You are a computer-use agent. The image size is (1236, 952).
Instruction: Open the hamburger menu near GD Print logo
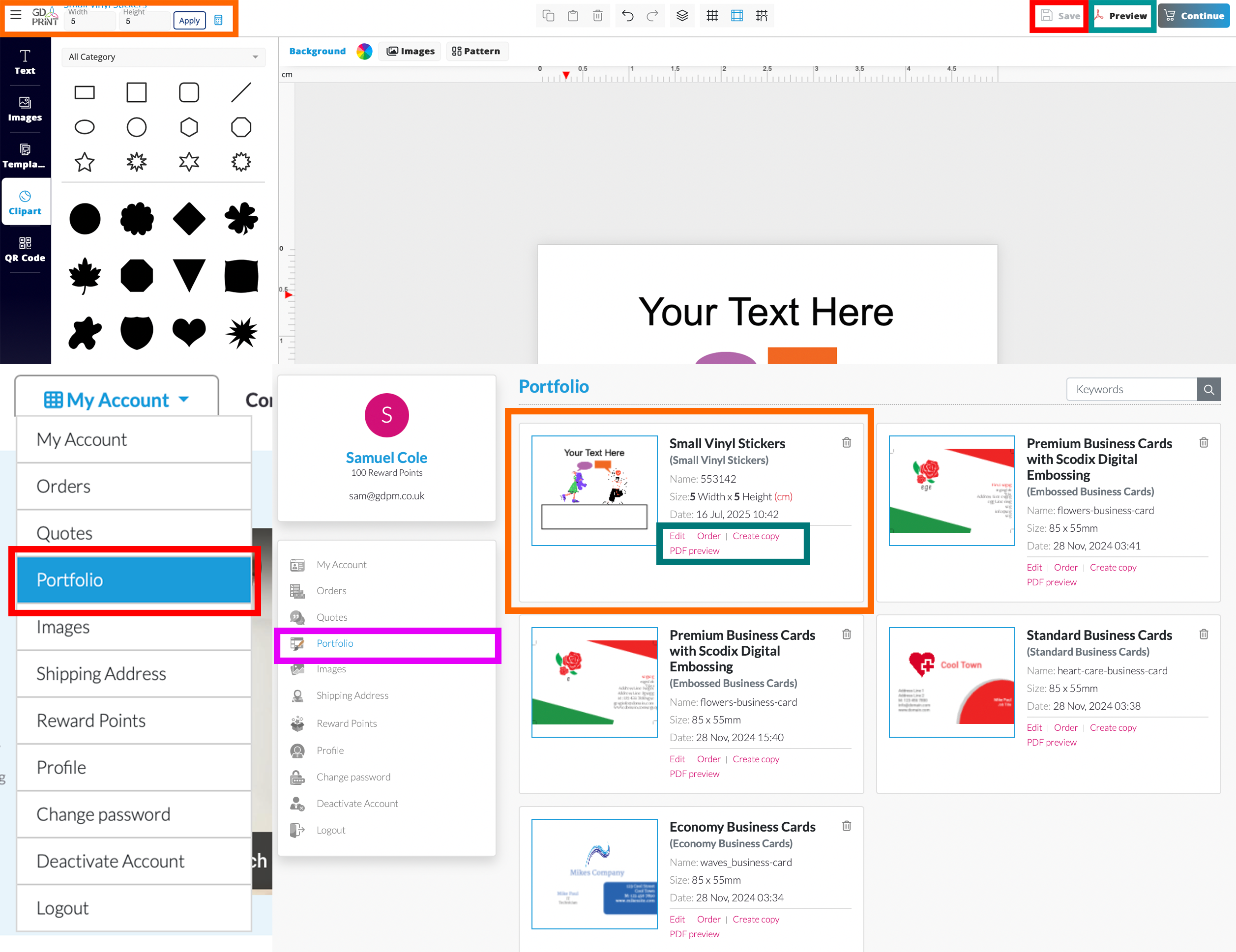pos(16,15)
